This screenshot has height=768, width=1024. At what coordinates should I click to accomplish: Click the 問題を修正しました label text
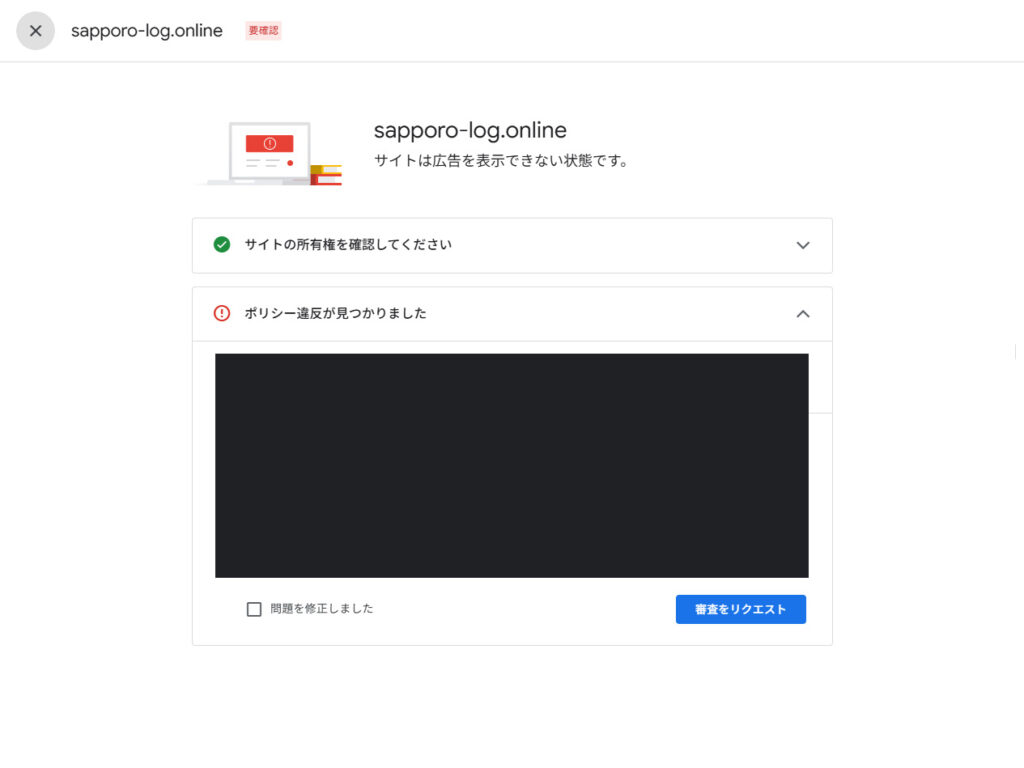322,609
